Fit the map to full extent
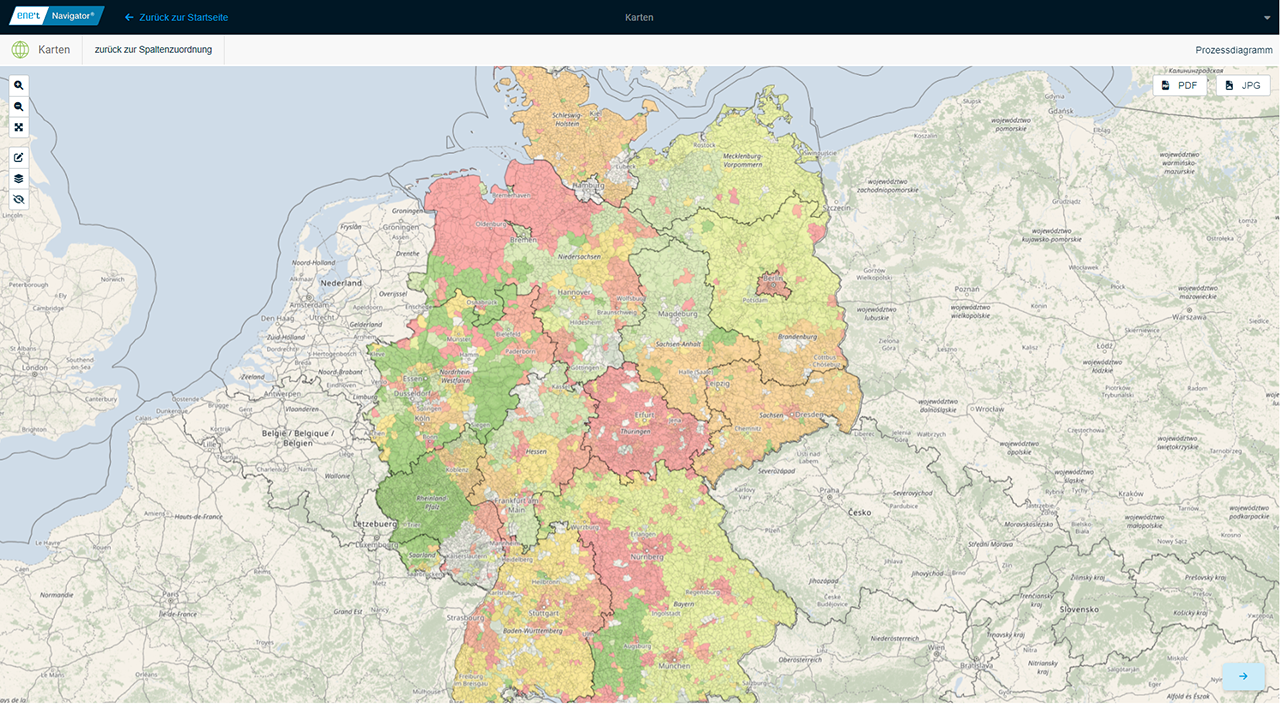Screen dimensions: 1280x705 pyautogui.click(x=19, y=127)
